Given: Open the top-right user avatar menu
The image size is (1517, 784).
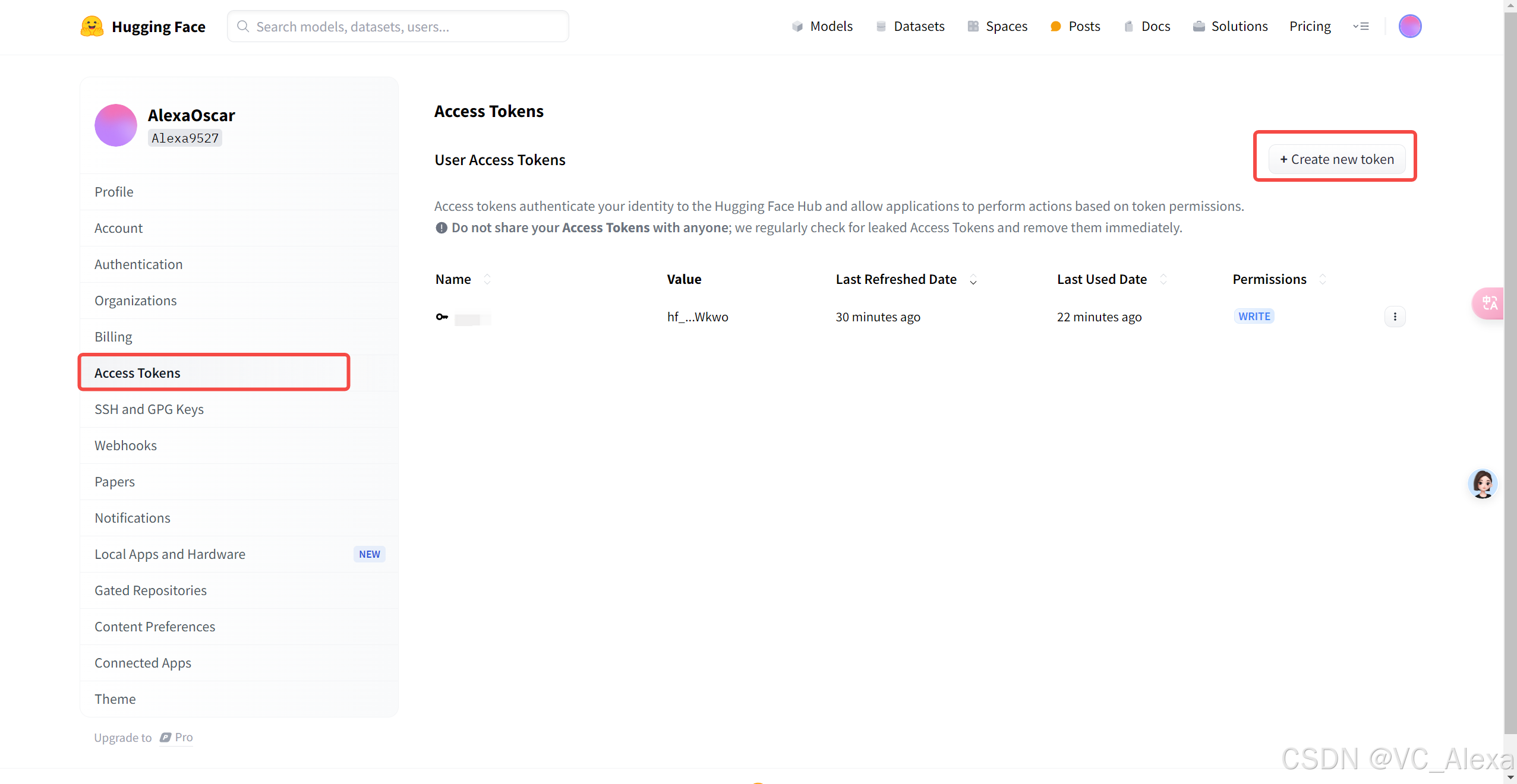Looking at the screenshot, I should (x=1409, y=26).
